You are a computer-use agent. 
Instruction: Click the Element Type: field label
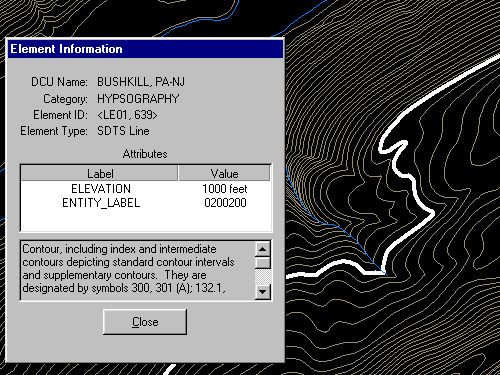(x=54, y=131)
